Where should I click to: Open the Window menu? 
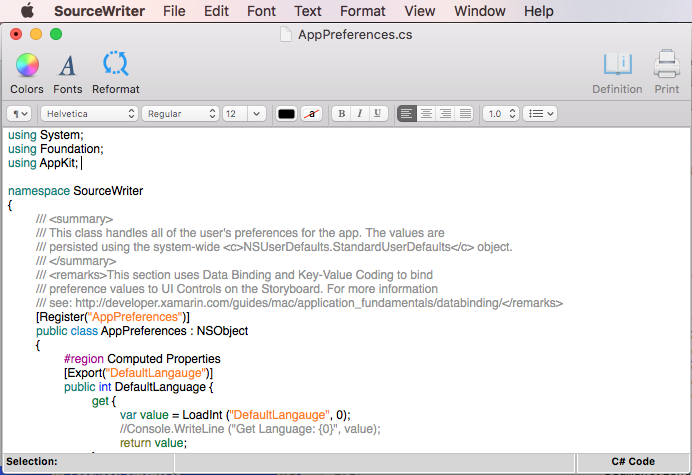[x=480, y=11]
